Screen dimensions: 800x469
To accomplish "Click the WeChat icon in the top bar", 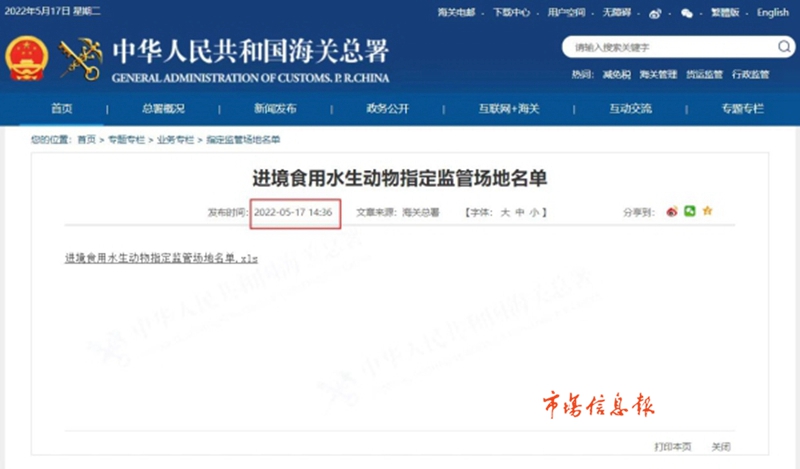I will pyautogui.click(x=687, y=14).
